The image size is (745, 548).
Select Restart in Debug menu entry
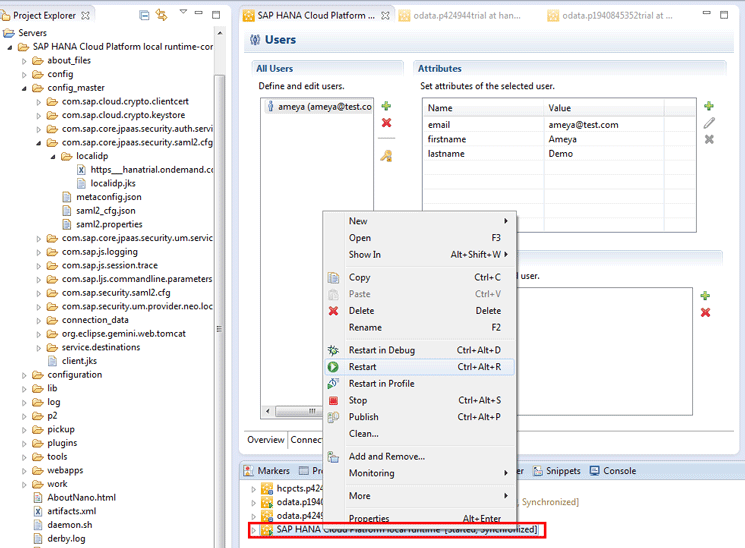click(x=420, y=350)
